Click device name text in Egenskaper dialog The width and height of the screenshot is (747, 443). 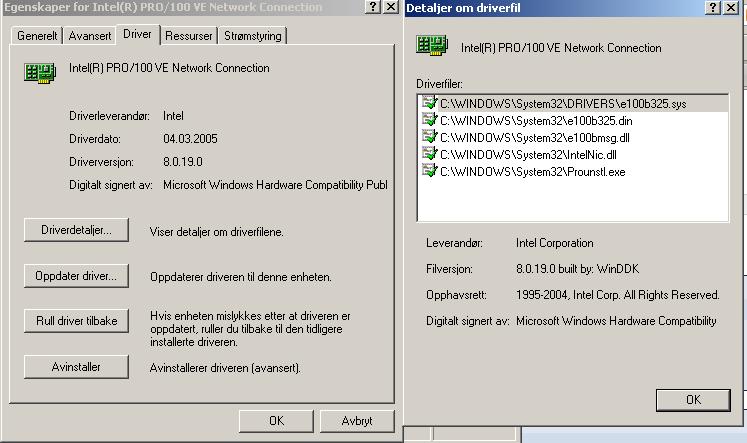tap(169, 68)
